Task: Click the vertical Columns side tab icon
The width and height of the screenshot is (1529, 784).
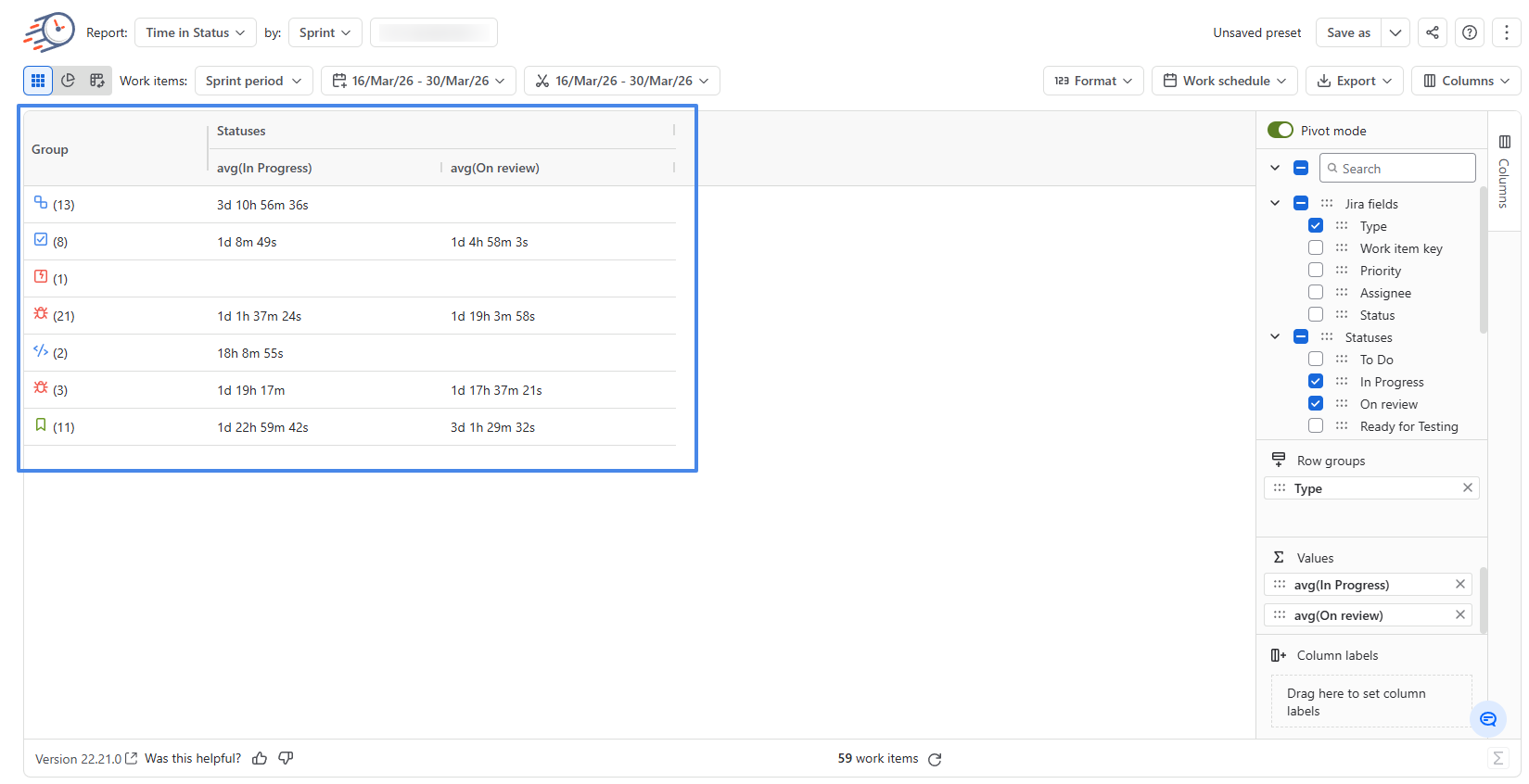Action: click(x=1505, y=142)
